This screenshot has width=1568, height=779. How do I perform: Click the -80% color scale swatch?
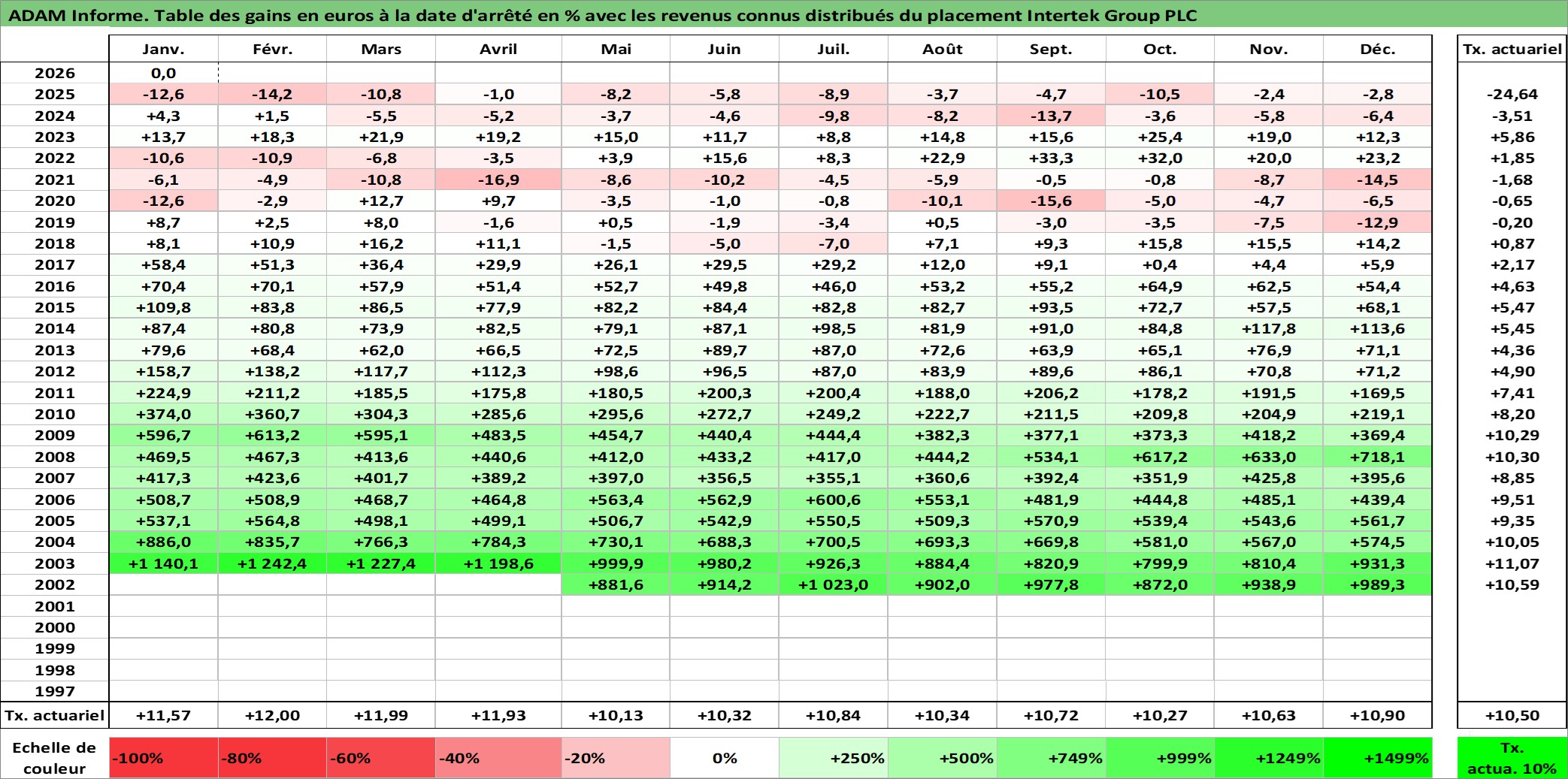(272, 758)
